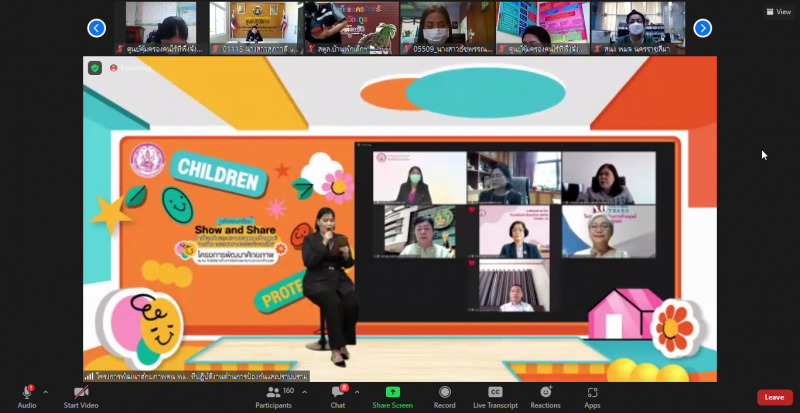Show the previous participant thumbnails with the left arrow
This screenshot has height=413, width=800.
pos(96,28)
